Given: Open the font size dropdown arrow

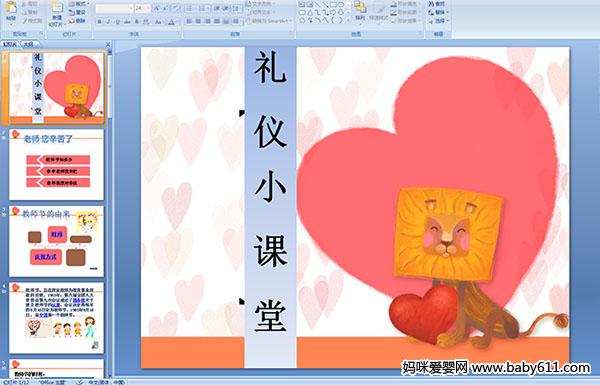Looking at the screenshot, I should pos(148,8).
